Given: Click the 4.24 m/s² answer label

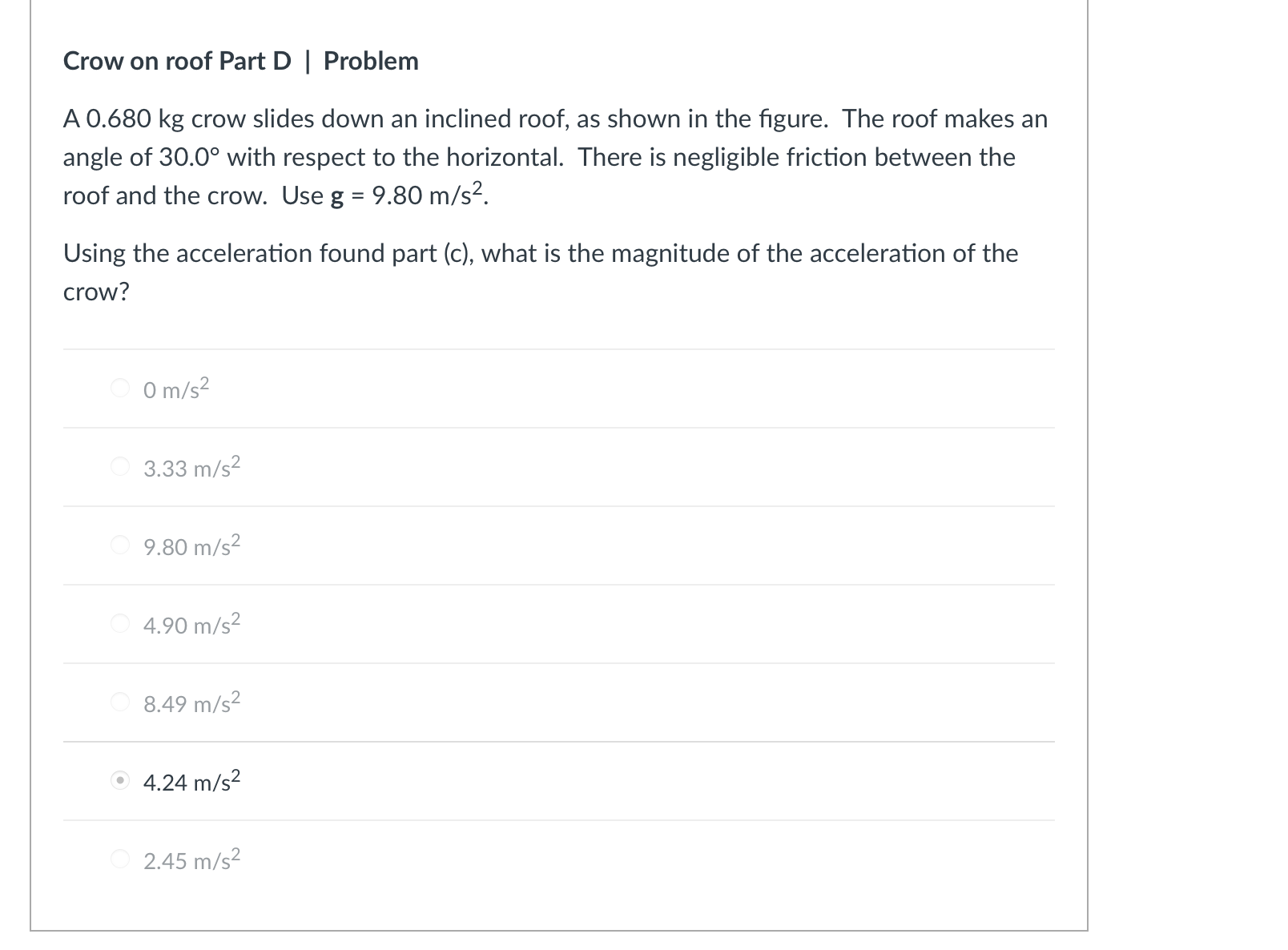Looking at the screenshot, I should [x=191, y=781].
